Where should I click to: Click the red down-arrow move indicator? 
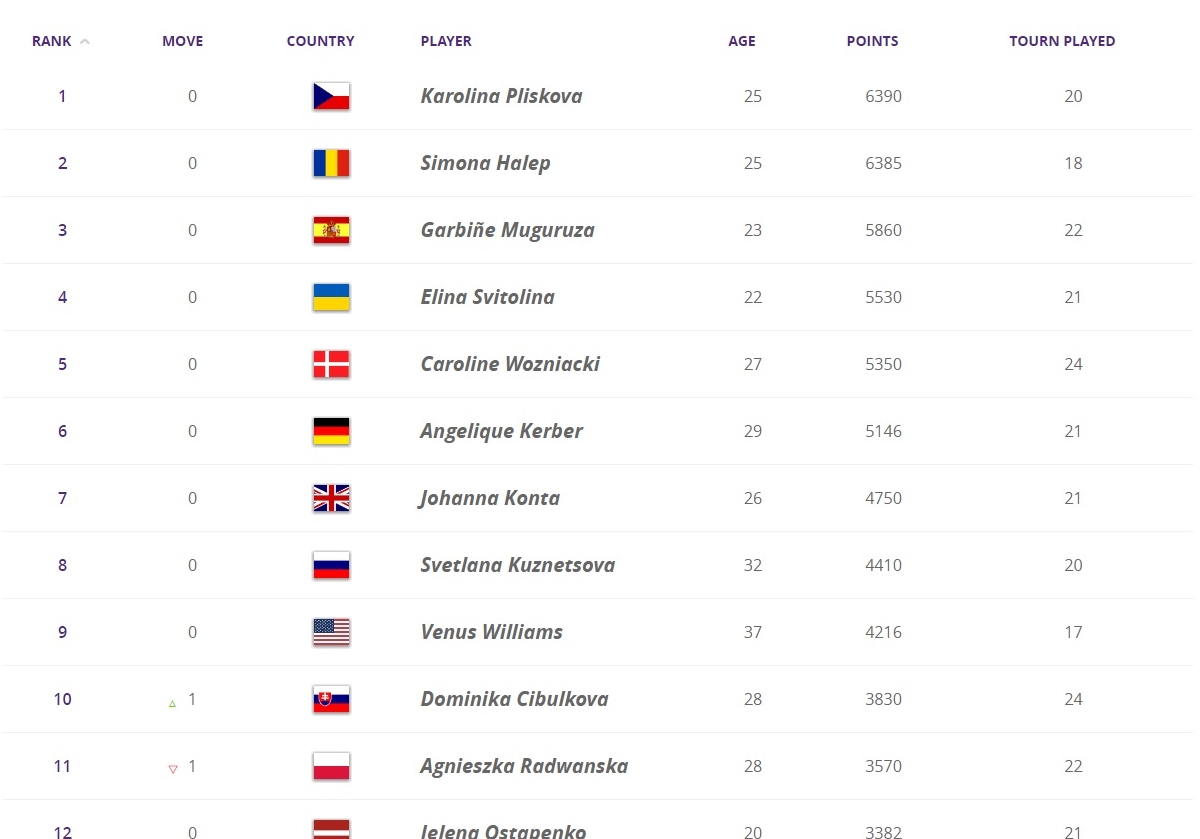172,769
